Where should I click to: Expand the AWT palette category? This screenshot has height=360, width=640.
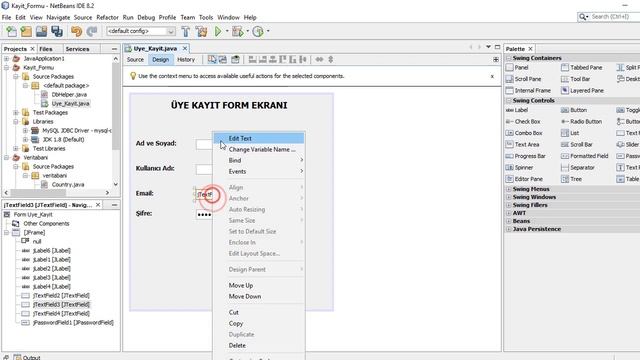tap(509, 213)
